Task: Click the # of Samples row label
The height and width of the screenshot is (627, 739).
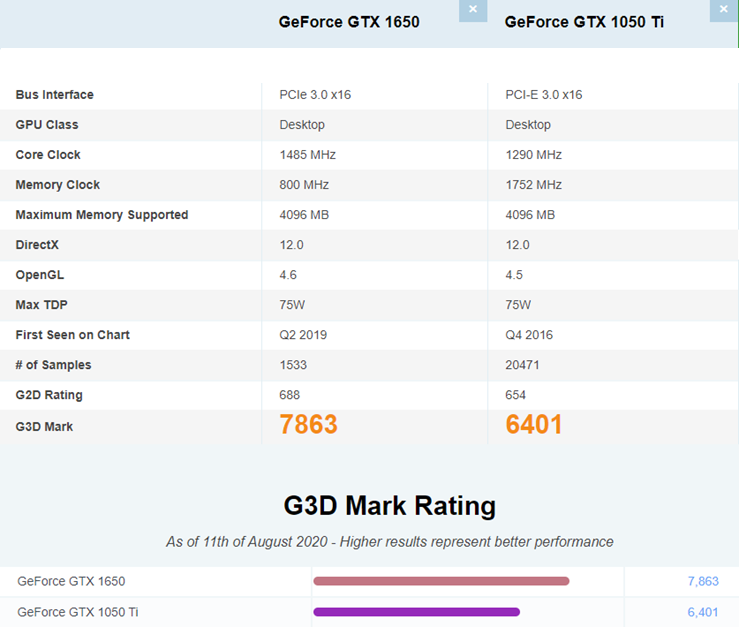Action: 53,365
